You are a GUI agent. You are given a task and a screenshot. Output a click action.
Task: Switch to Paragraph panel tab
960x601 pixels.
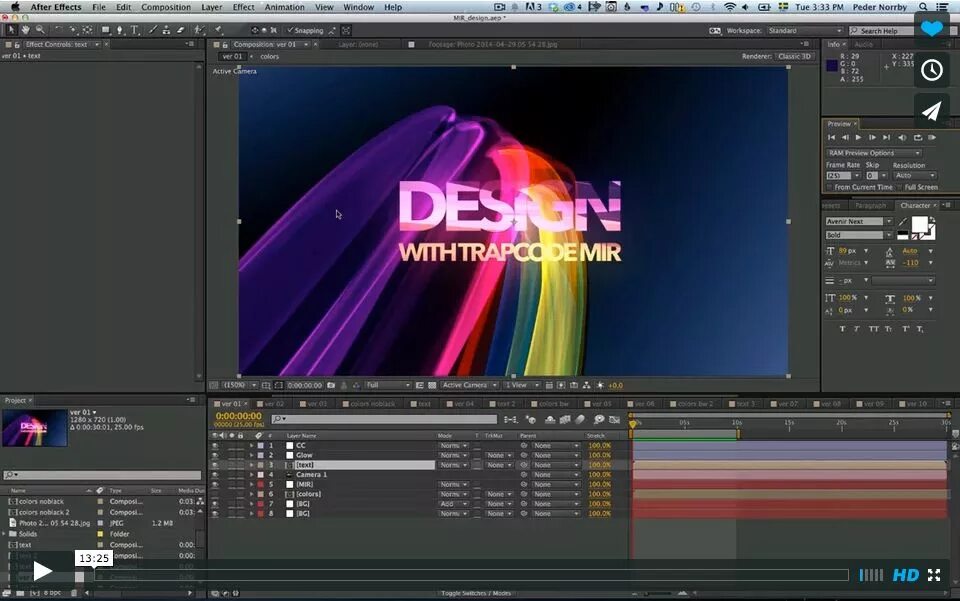(x=870, y=206)
